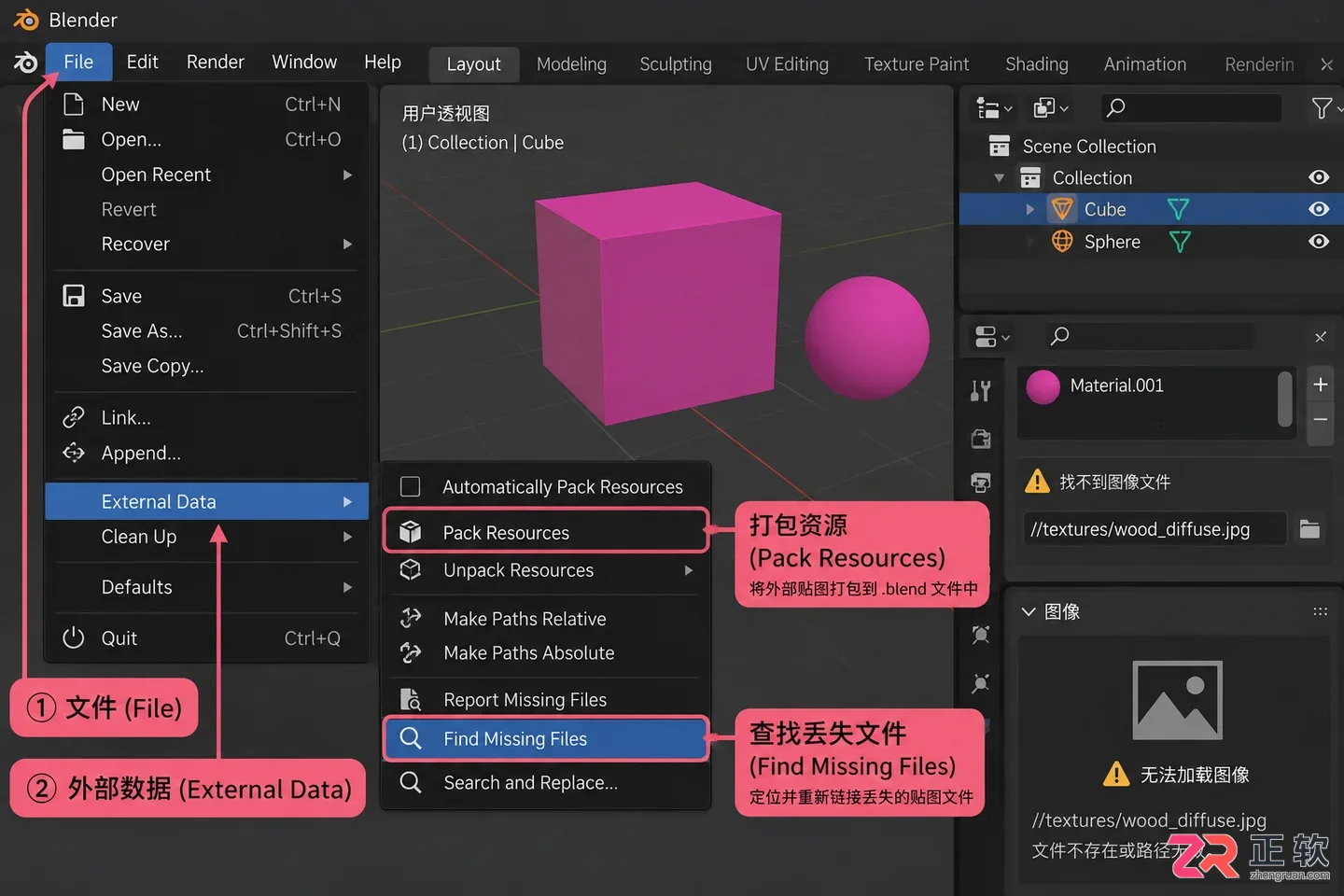Open the Open Recent submenu

tap(207, 175)
